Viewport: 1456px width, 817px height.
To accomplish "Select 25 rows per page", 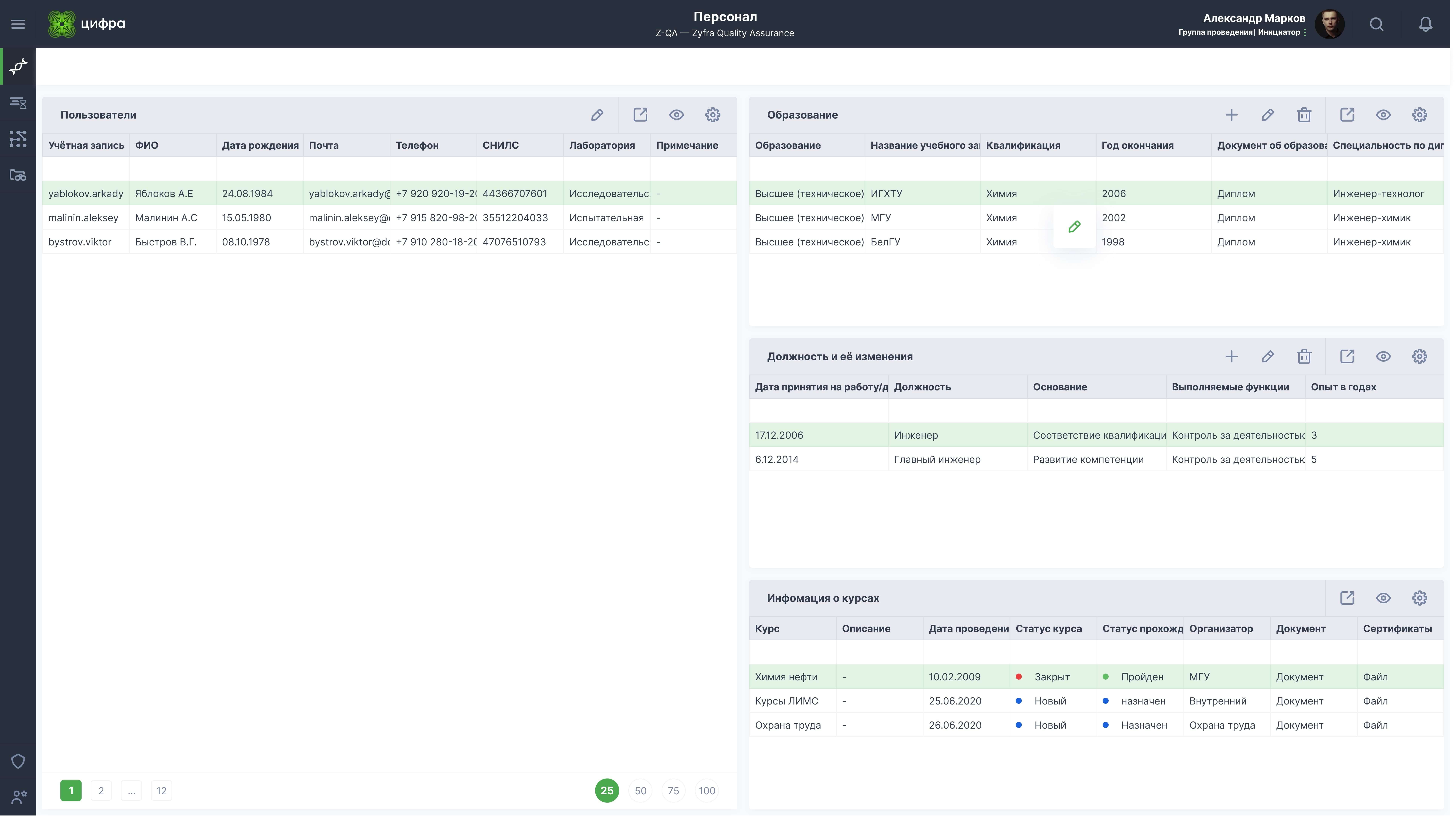I will (607, 790).
